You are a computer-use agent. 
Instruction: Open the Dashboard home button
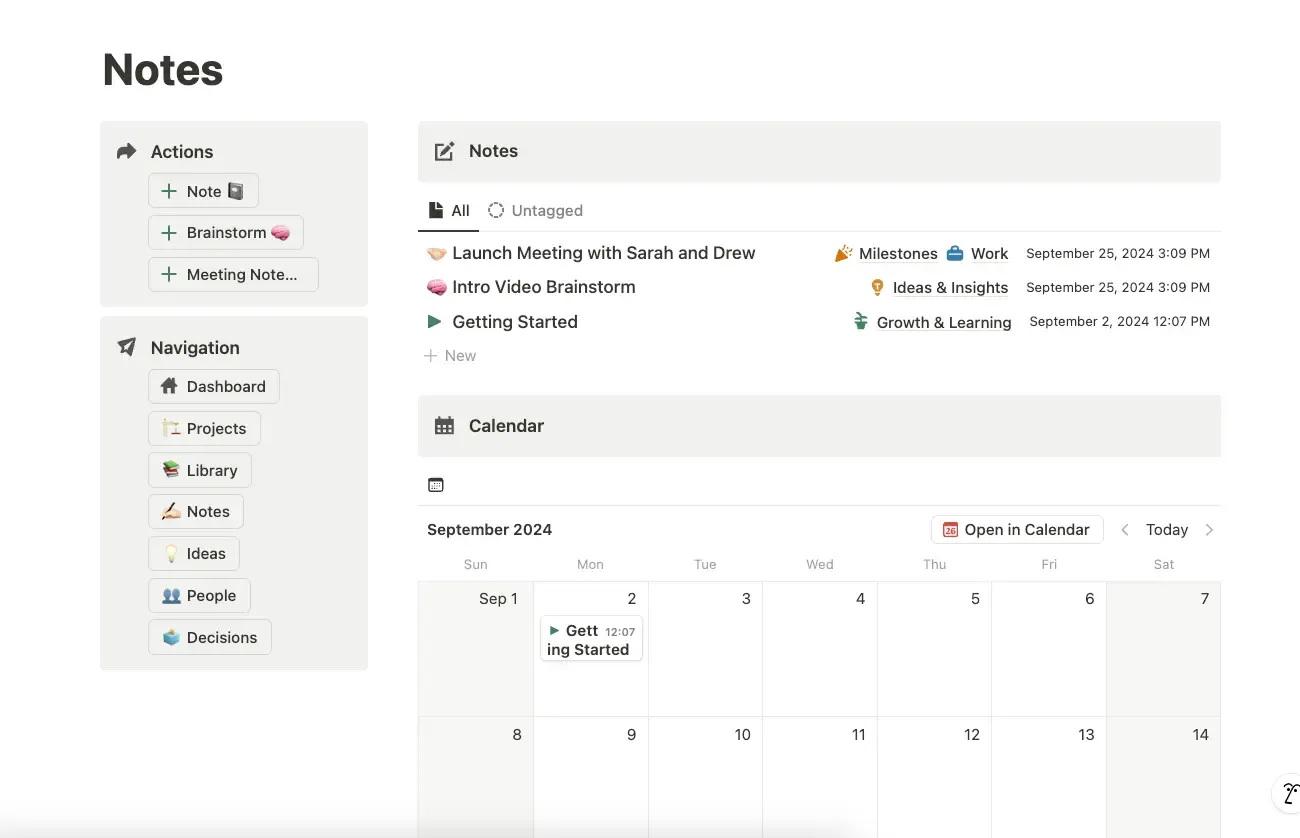[213, 387]
